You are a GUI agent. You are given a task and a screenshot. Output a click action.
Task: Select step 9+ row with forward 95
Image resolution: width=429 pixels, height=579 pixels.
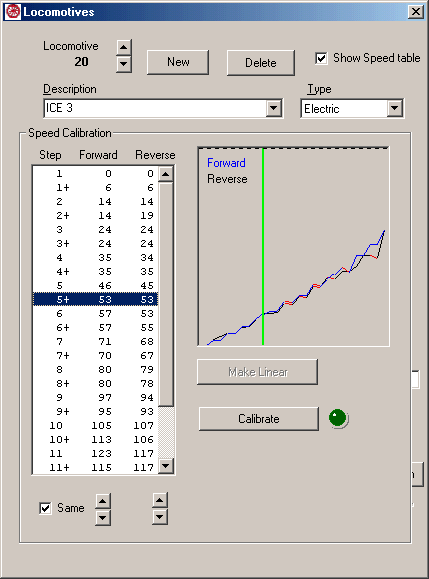pos(95,412)
